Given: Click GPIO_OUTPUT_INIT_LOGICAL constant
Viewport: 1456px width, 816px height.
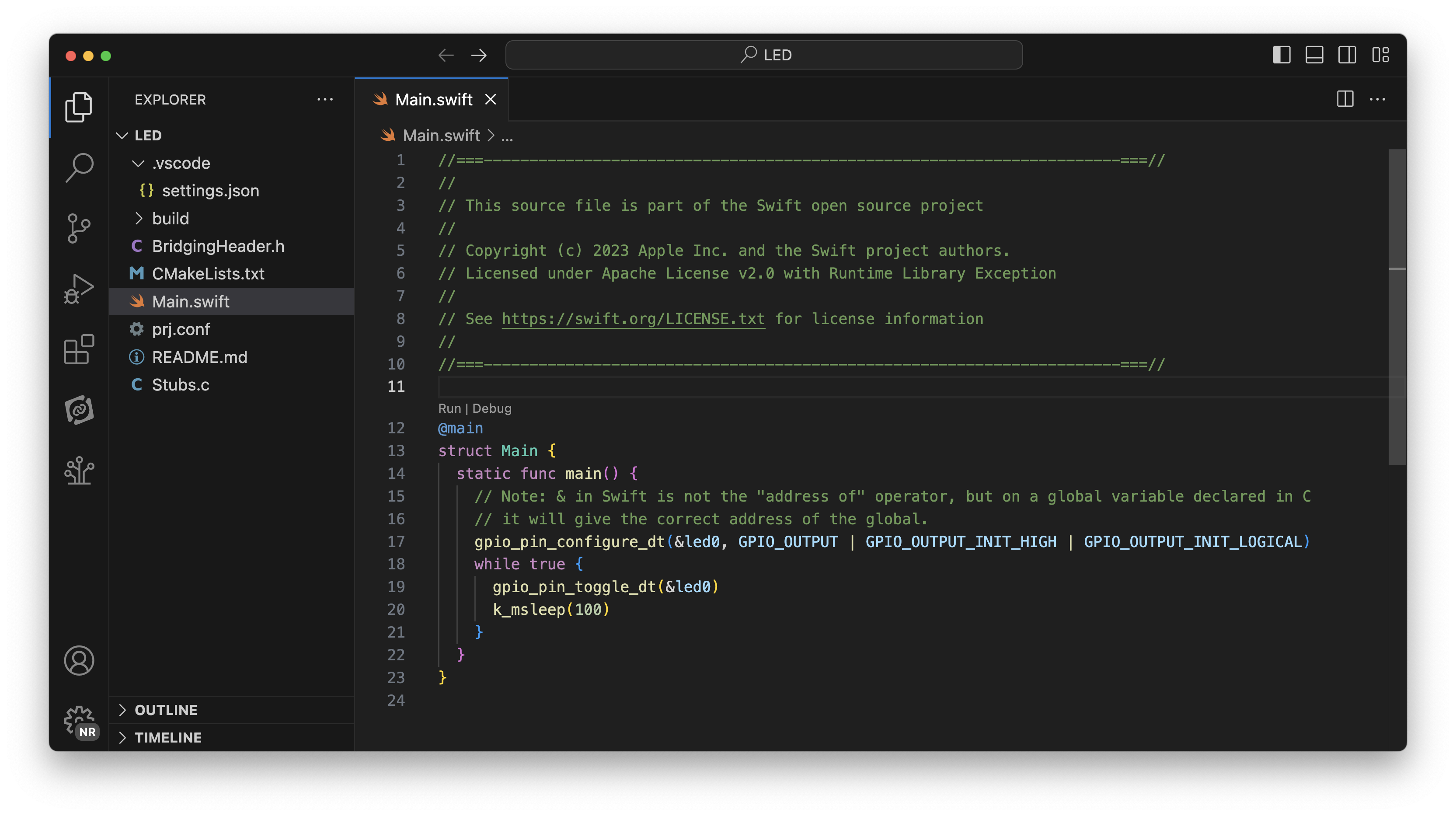Looking at the screenshot, I should click(1193, 542).
